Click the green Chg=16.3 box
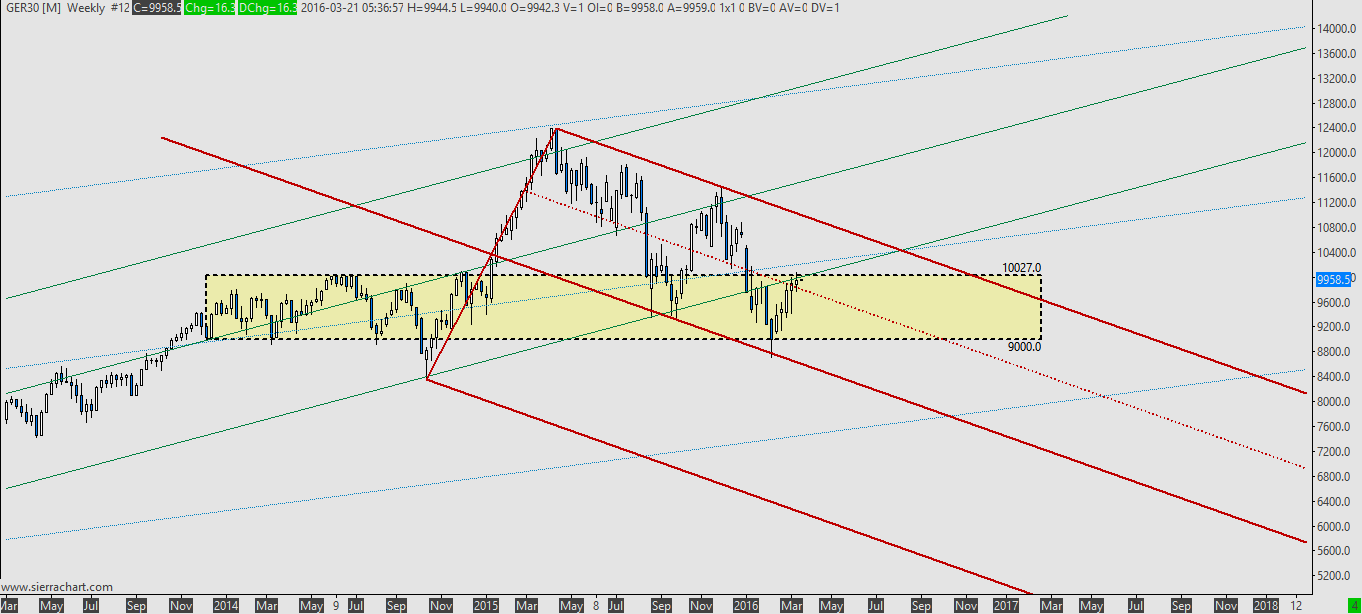 (210, 8)
